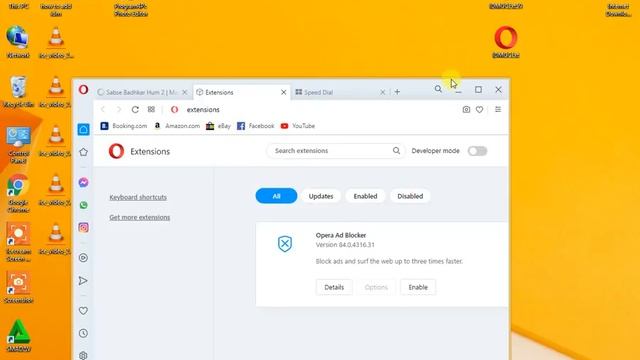Go forward to next page

click(x=119, y=109)
